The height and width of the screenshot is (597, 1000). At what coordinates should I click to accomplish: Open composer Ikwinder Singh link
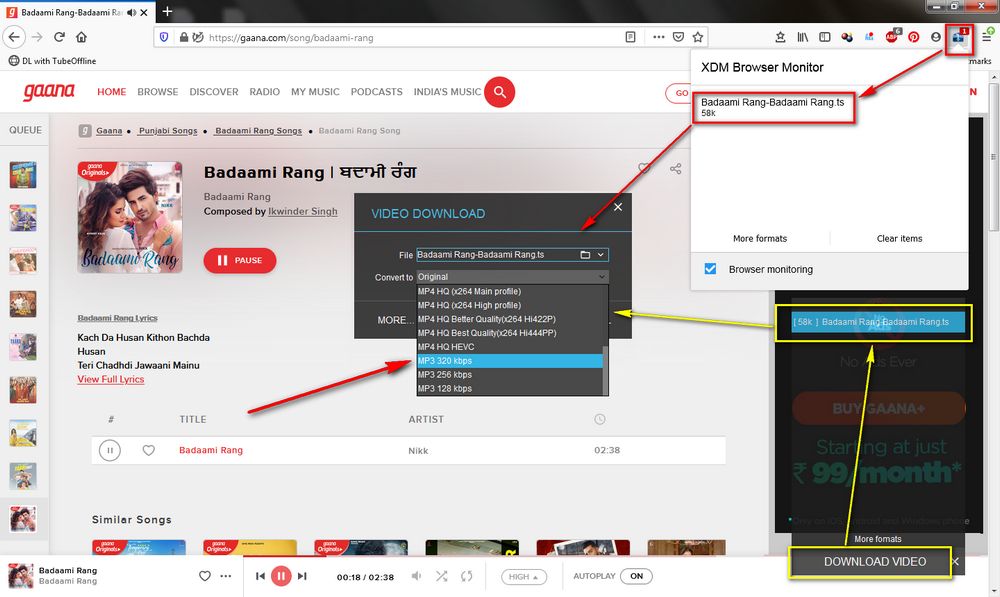click(303, 211)
